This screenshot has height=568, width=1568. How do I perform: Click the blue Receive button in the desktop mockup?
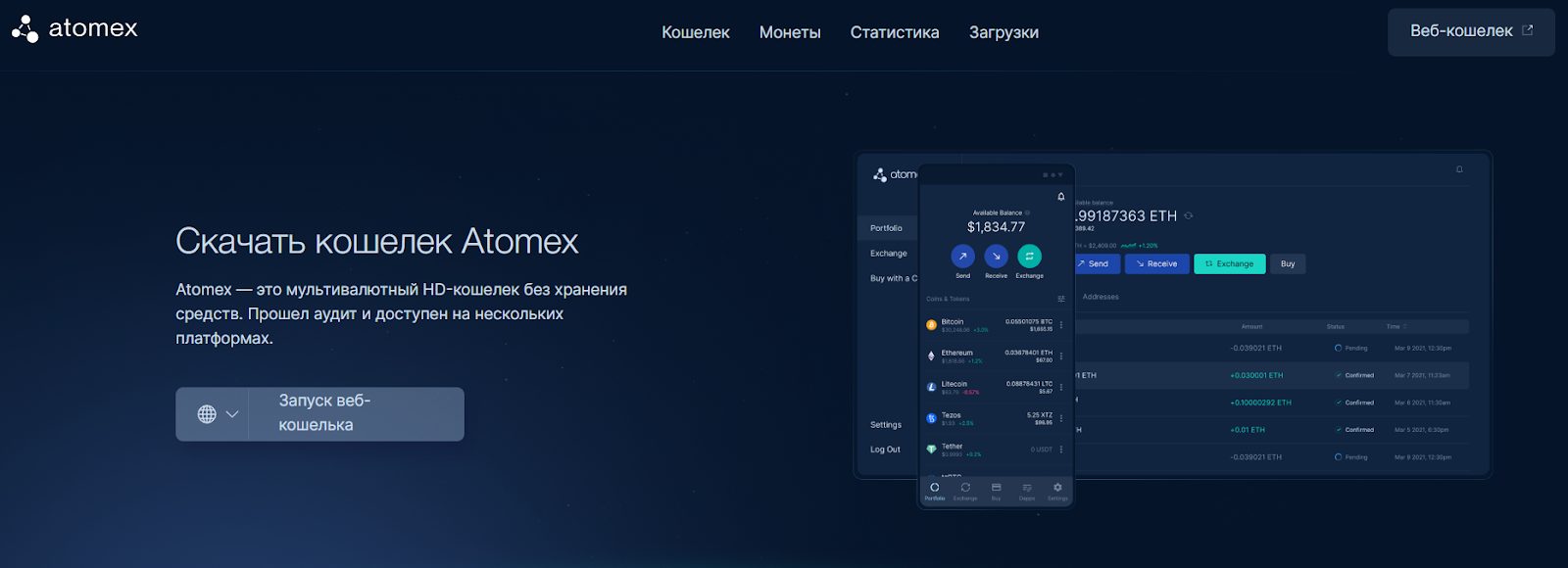tap(1157, 263)
